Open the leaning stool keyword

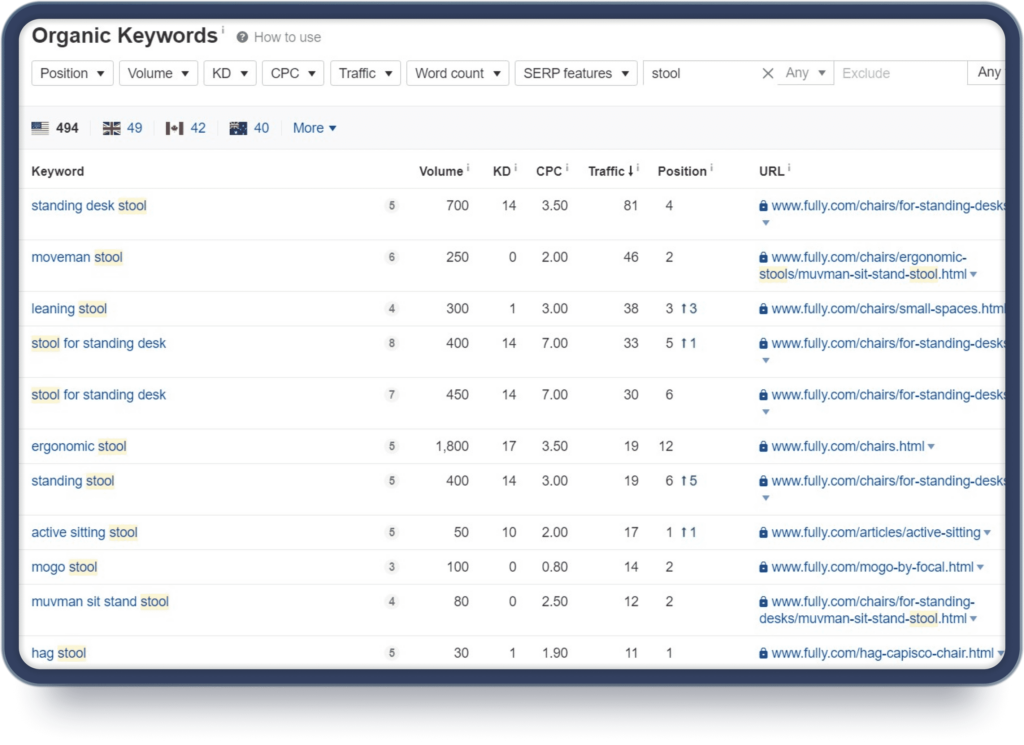[69, 309]
